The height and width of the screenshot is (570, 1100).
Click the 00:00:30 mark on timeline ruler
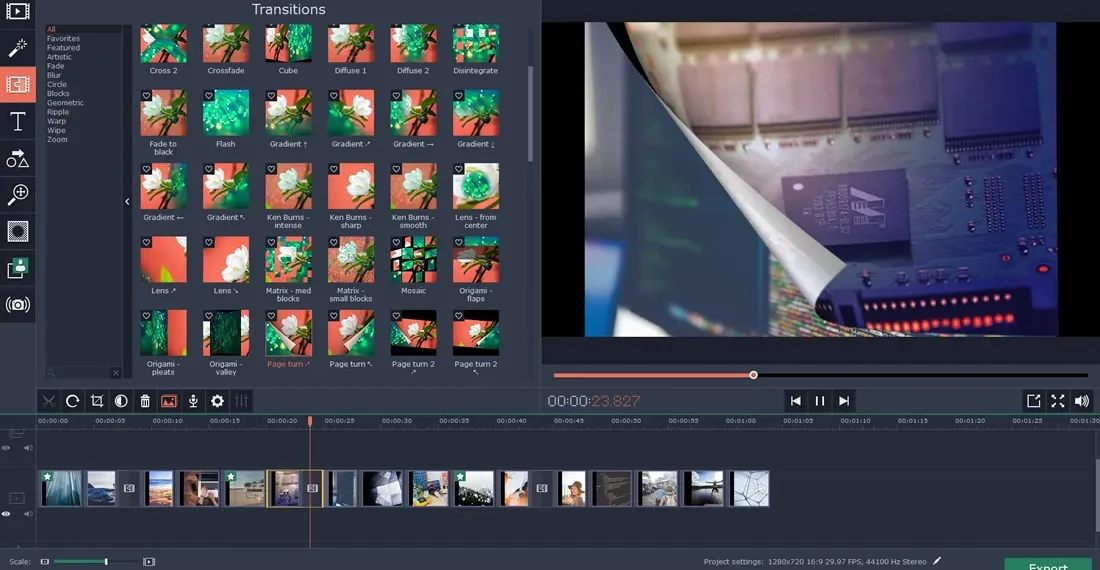(x=397, y=421)
